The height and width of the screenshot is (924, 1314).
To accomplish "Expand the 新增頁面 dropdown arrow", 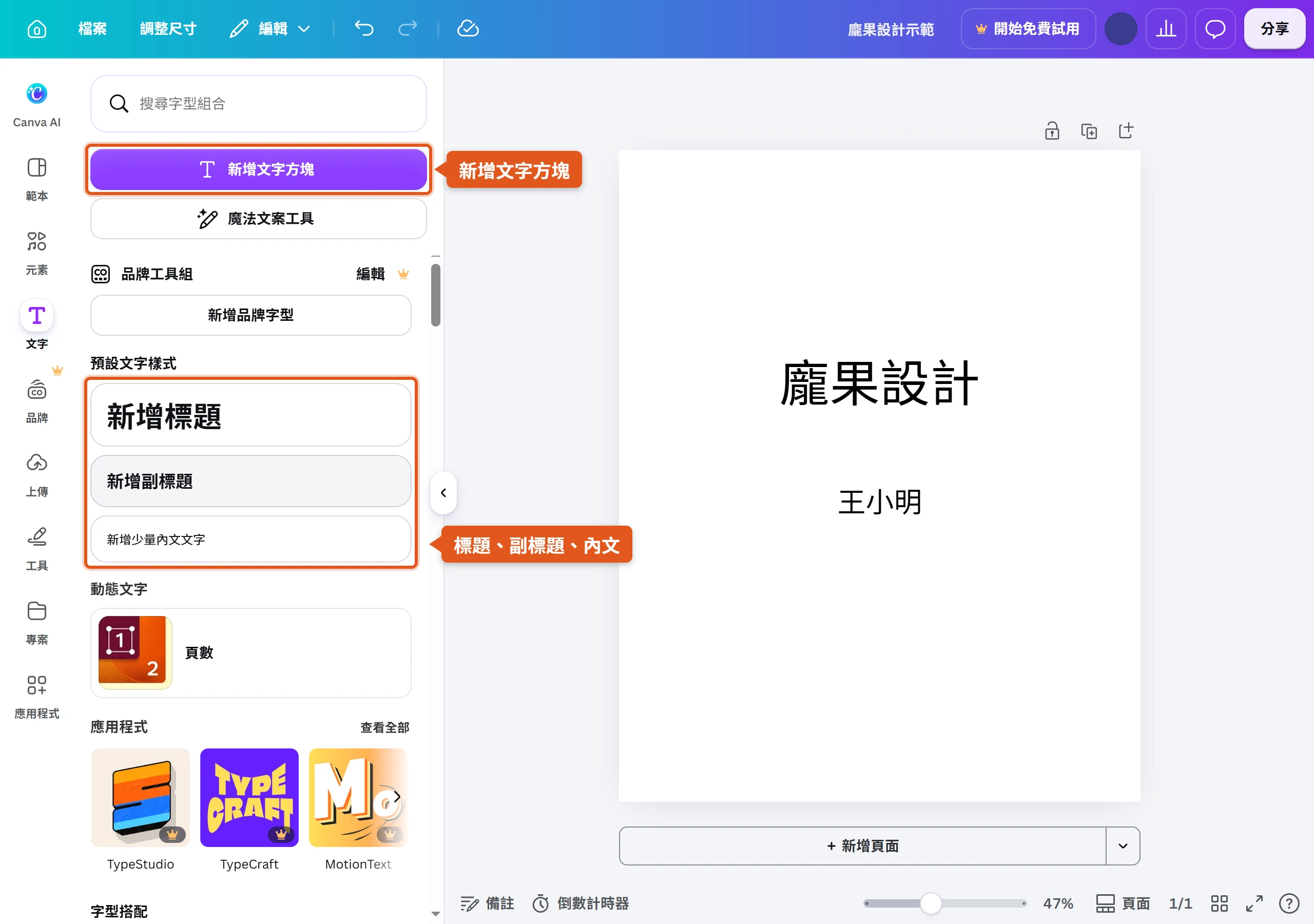I will click(x=1122, y=845).
